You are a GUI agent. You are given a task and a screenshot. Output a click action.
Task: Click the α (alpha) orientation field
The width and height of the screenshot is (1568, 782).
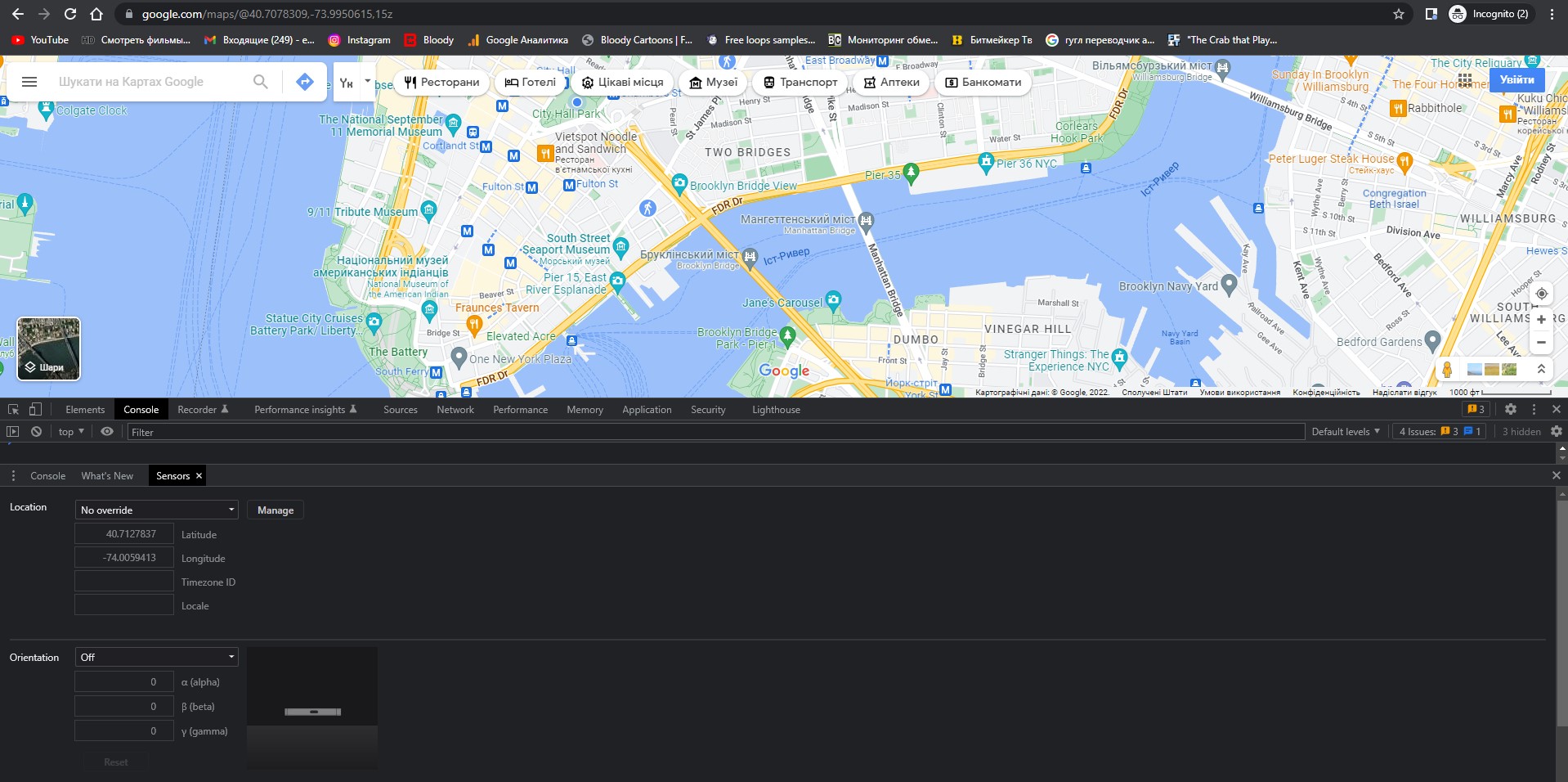tap(124, 681)
